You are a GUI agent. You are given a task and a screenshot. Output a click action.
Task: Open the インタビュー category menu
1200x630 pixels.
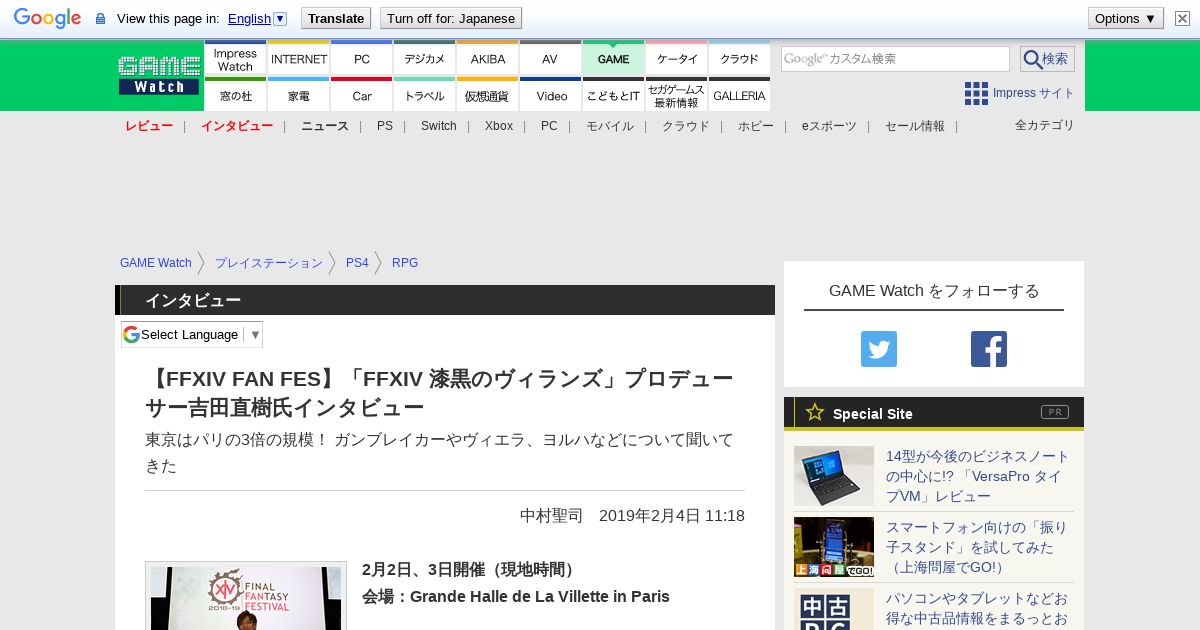click(x=237, y=126)
